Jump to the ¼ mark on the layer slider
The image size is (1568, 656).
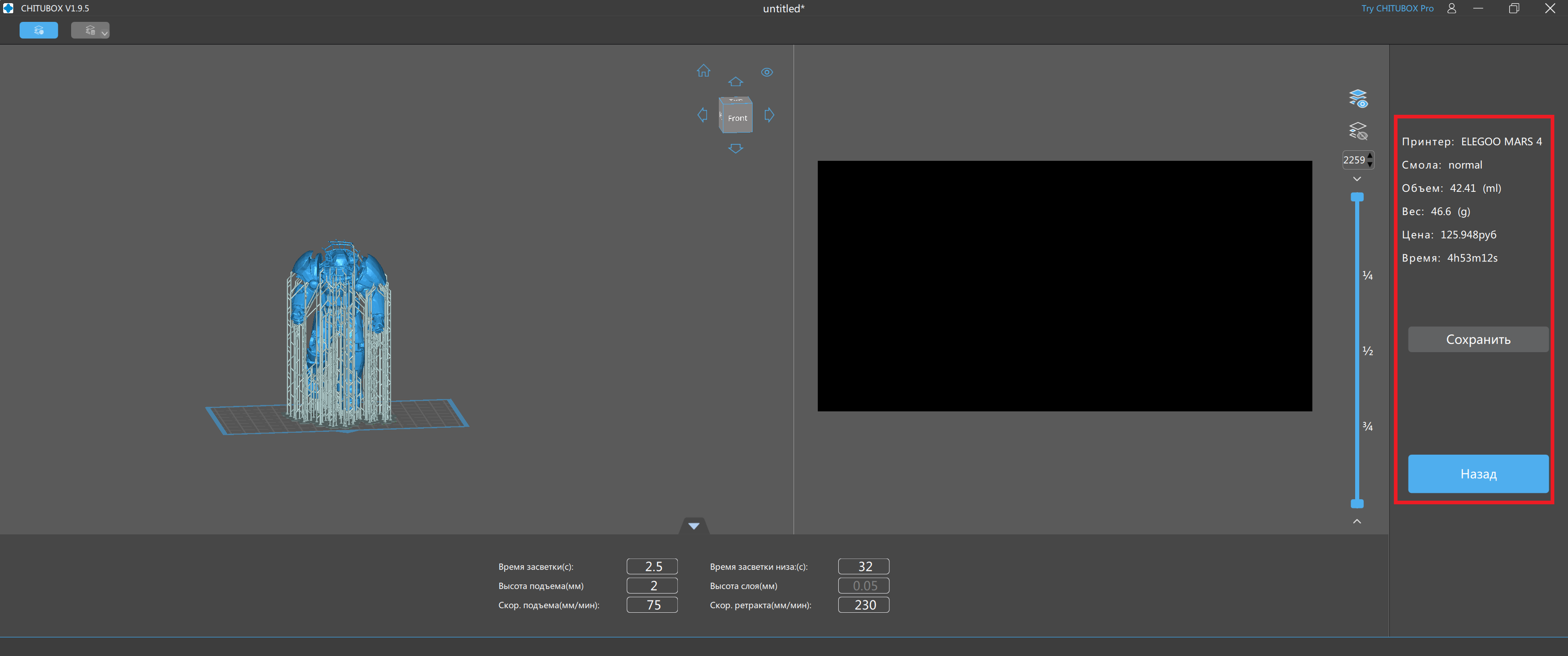pos(1367,276)
